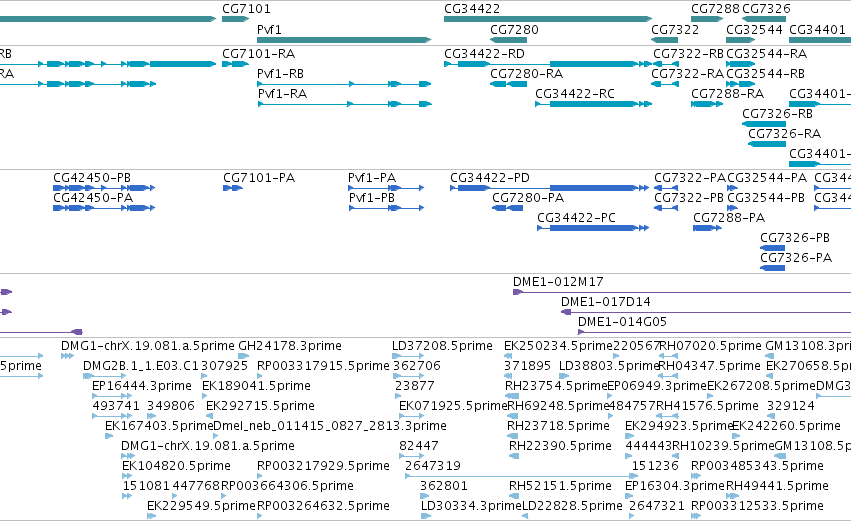This screenshot has height=521, width=851.
Task: Click EST EK189041.5prime
Action: (256, 386)
